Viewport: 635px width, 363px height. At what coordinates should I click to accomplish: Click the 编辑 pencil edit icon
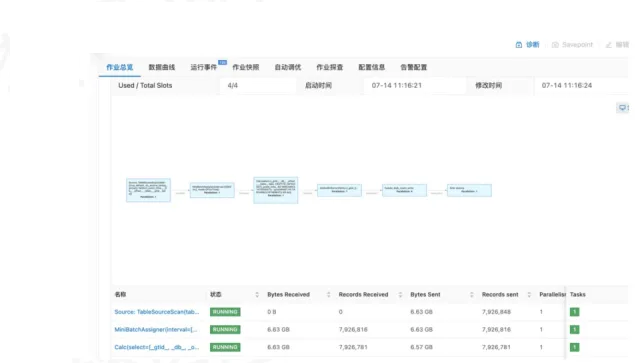[608, 45]
